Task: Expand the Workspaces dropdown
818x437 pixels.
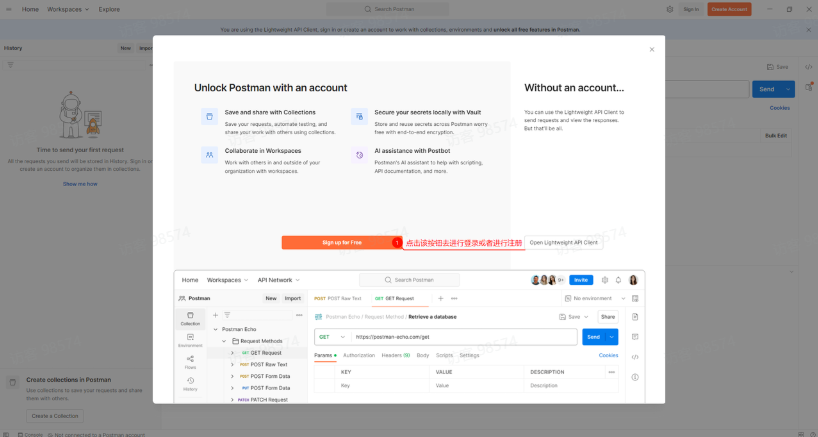Action: point(68,9)
